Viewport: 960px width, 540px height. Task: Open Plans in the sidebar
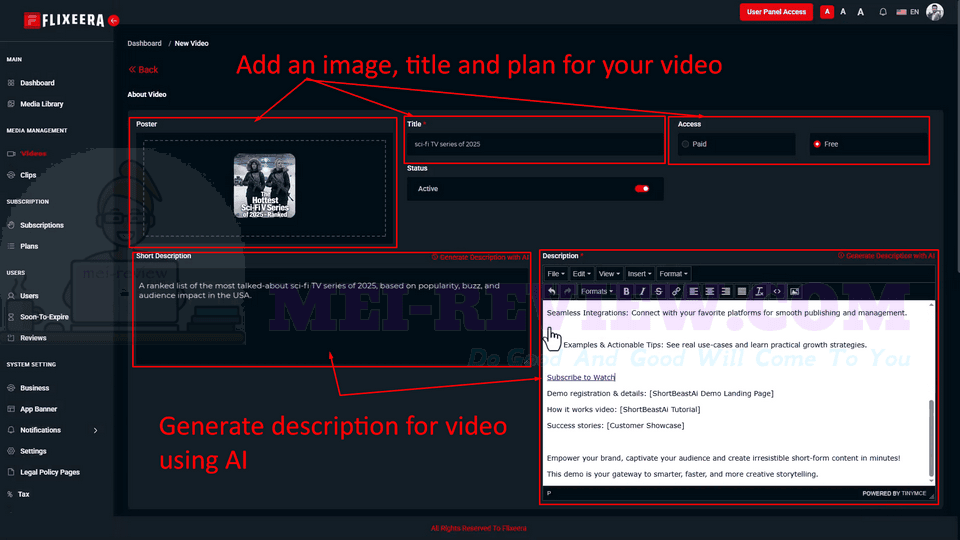[x=29, y=246]
